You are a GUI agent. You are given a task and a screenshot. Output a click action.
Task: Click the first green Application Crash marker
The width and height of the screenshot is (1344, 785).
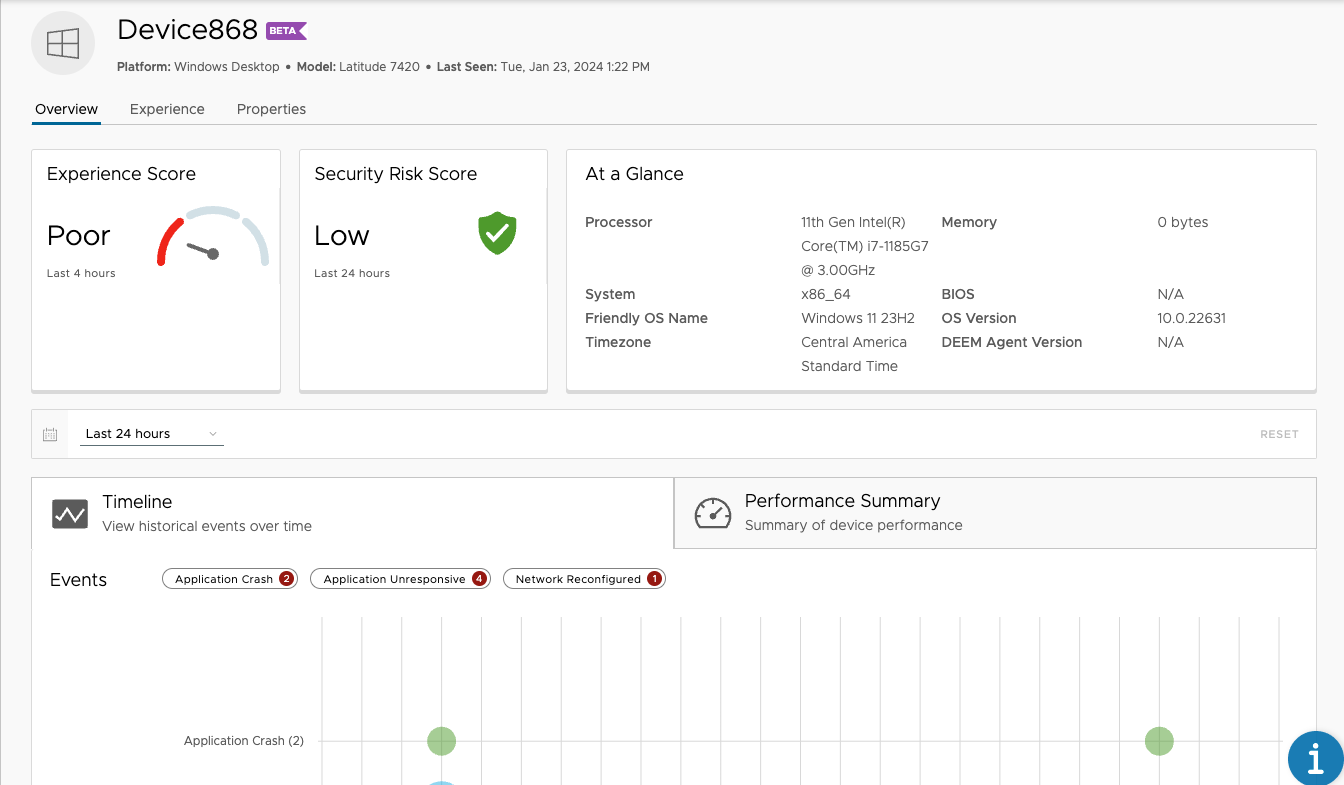442,741
